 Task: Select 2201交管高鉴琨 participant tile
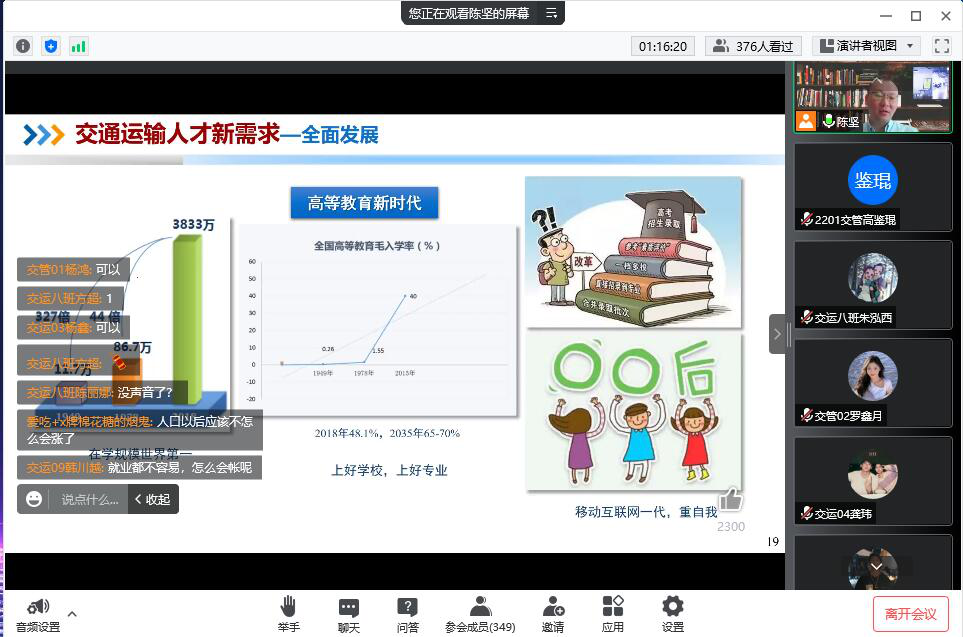873,187
